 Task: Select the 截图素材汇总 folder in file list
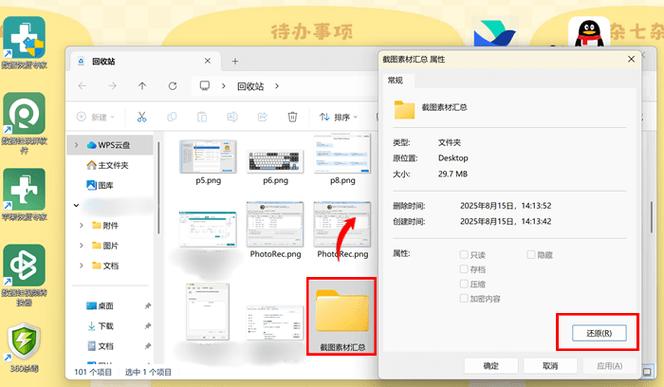tap(341, 317)
